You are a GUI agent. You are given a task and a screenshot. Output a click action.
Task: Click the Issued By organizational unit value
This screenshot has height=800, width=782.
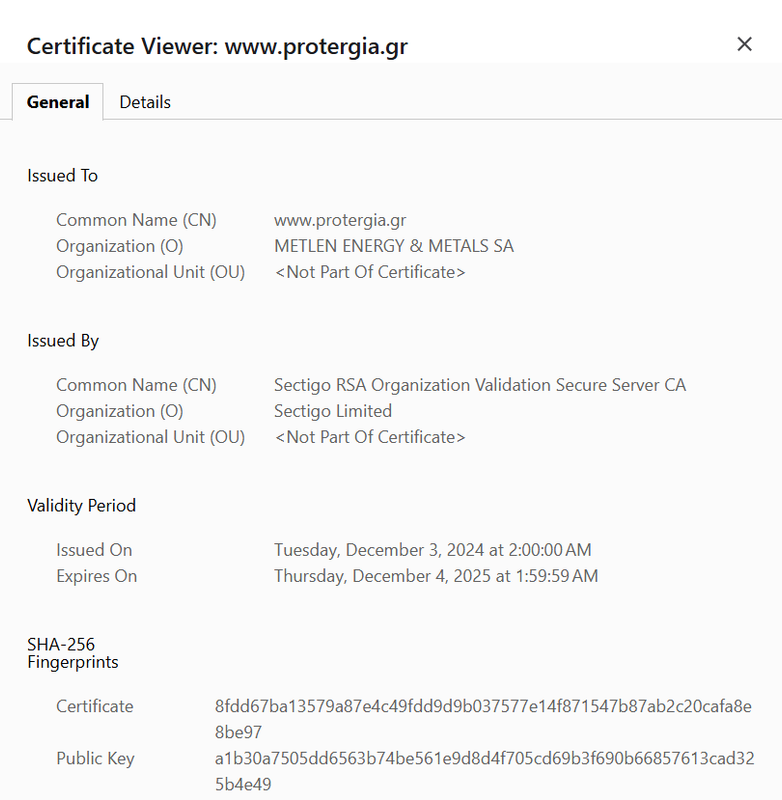click(x=370, y=437)
